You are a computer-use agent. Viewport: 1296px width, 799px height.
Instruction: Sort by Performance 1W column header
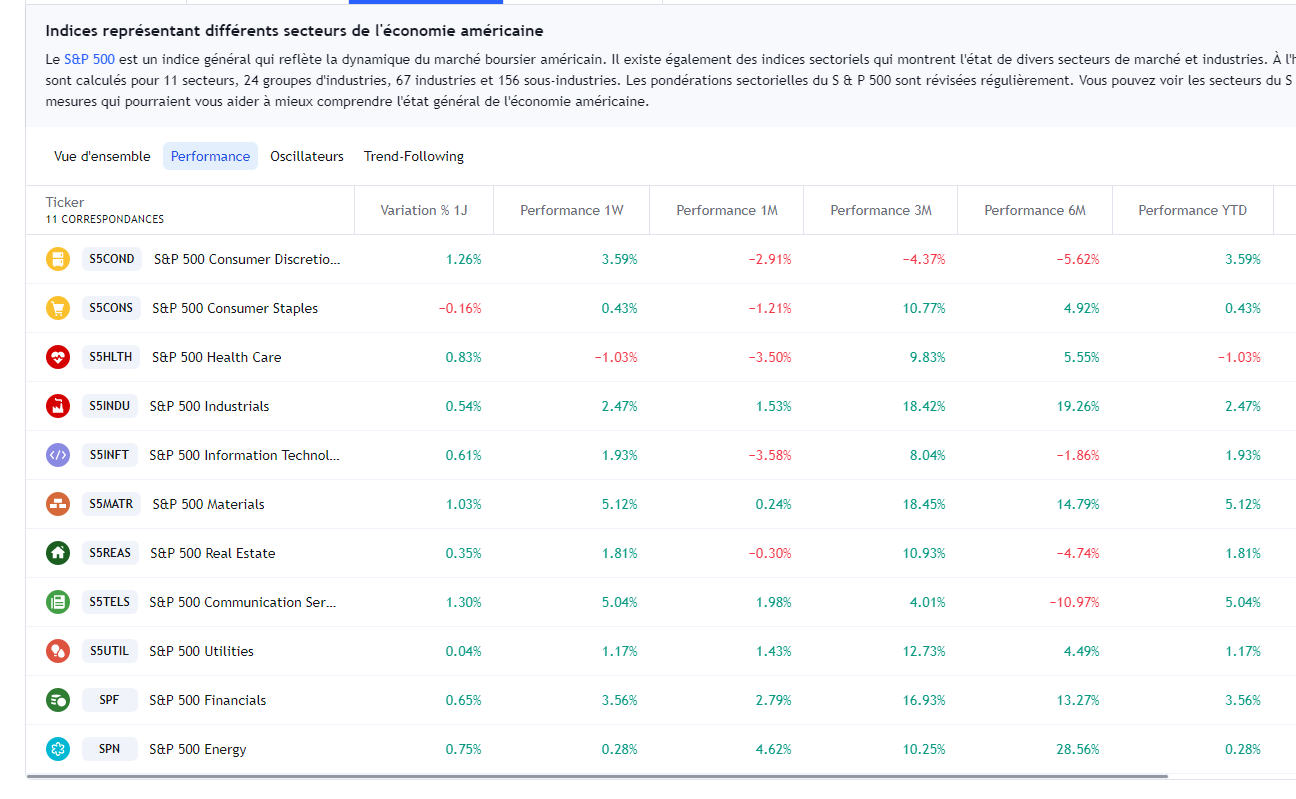(x=571, y=211)
